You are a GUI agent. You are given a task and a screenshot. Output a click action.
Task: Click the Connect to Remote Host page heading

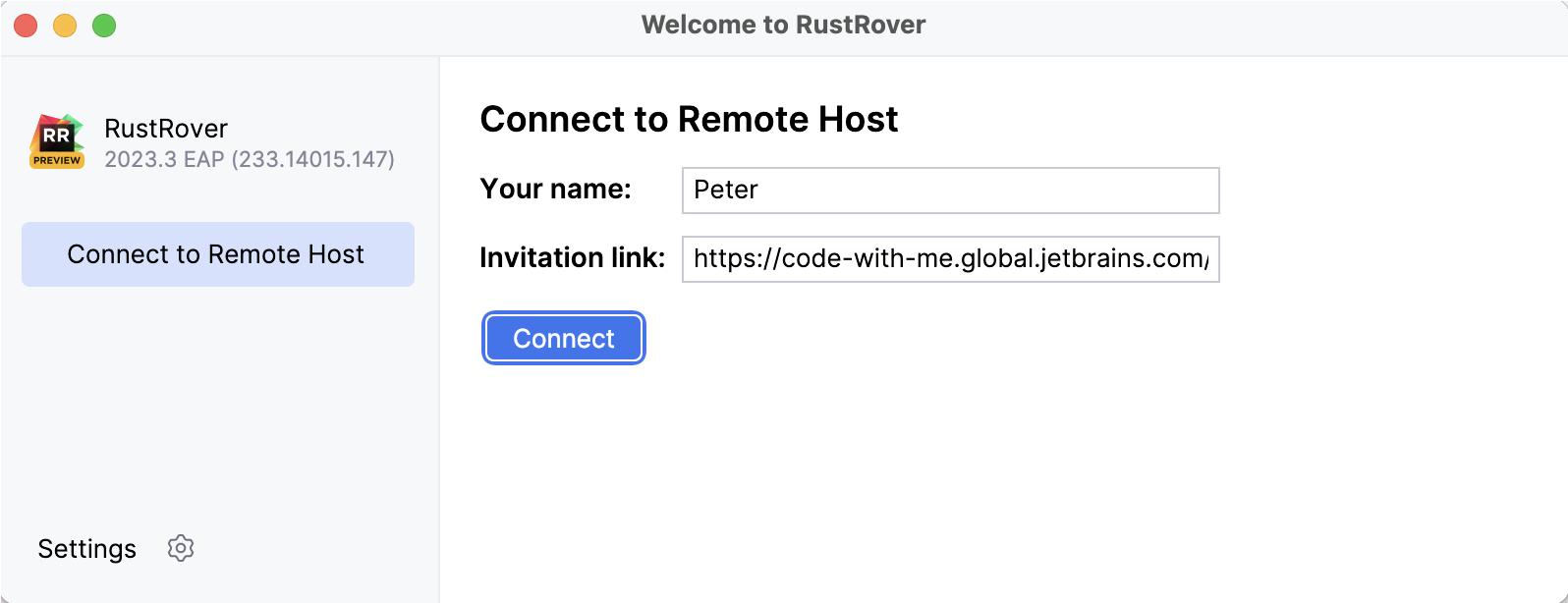pyautogui.click(x=689, y=120)
